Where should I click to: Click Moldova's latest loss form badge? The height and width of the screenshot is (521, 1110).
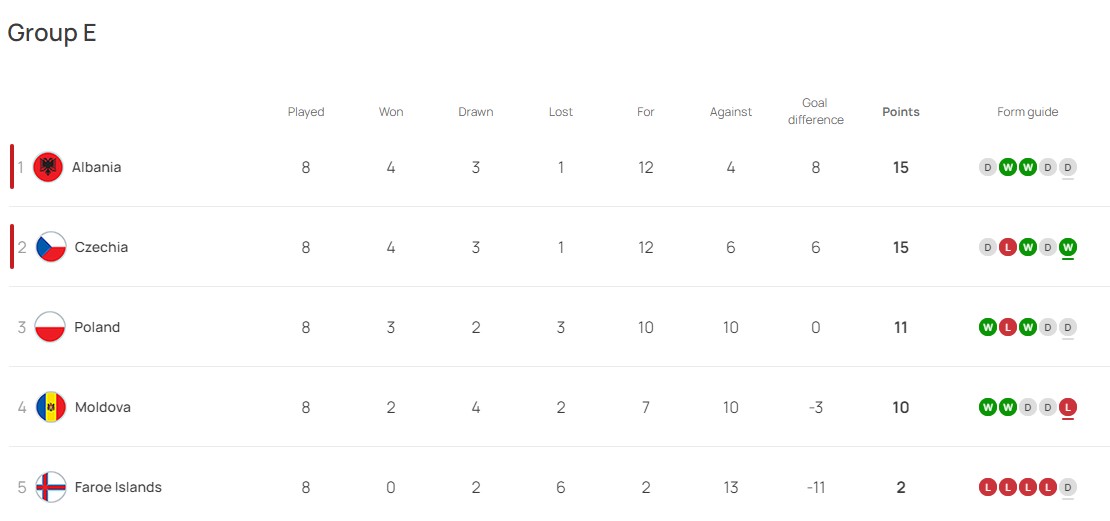pos(1068,407)
